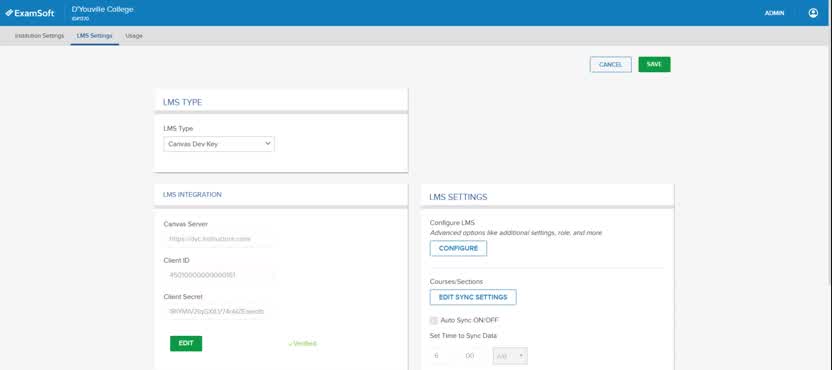Click the ExamSoft logo
This screenshot has width=832, height=370.
30,13
